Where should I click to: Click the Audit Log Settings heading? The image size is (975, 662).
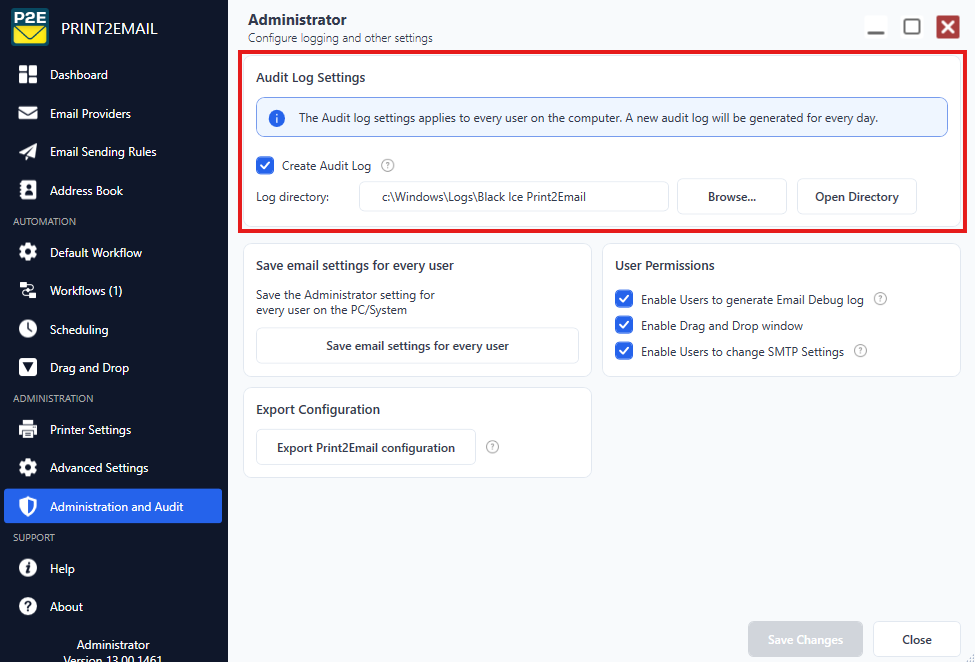pos(310,78)
